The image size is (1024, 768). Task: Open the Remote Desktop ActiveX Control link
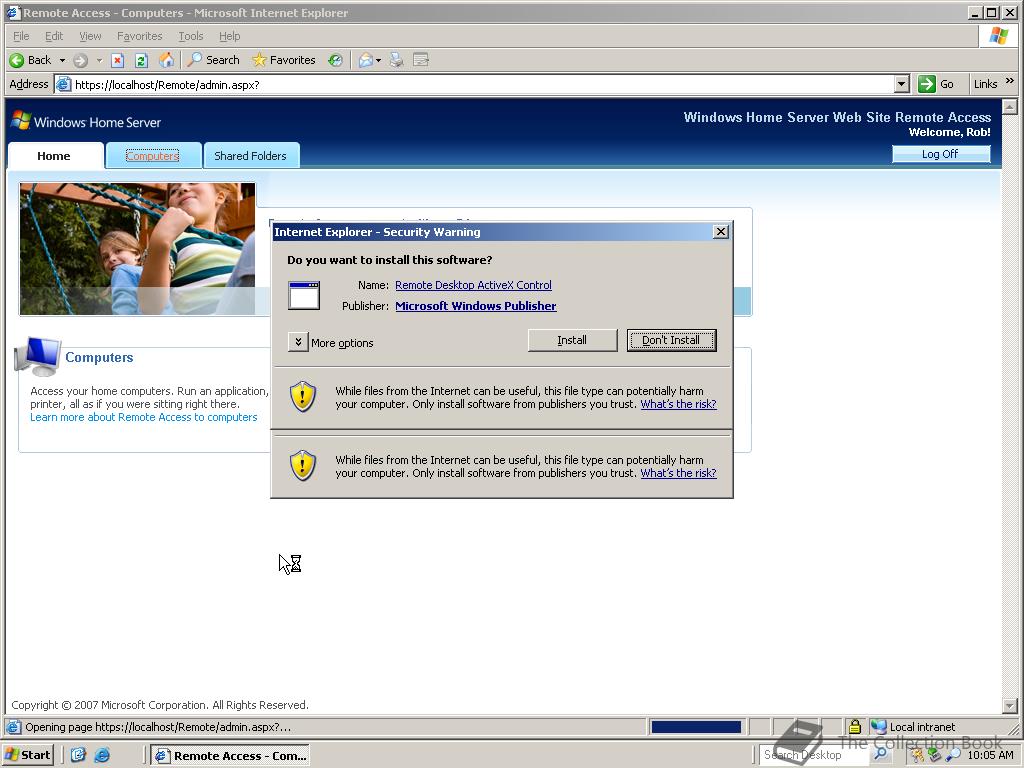click(473, 285)
